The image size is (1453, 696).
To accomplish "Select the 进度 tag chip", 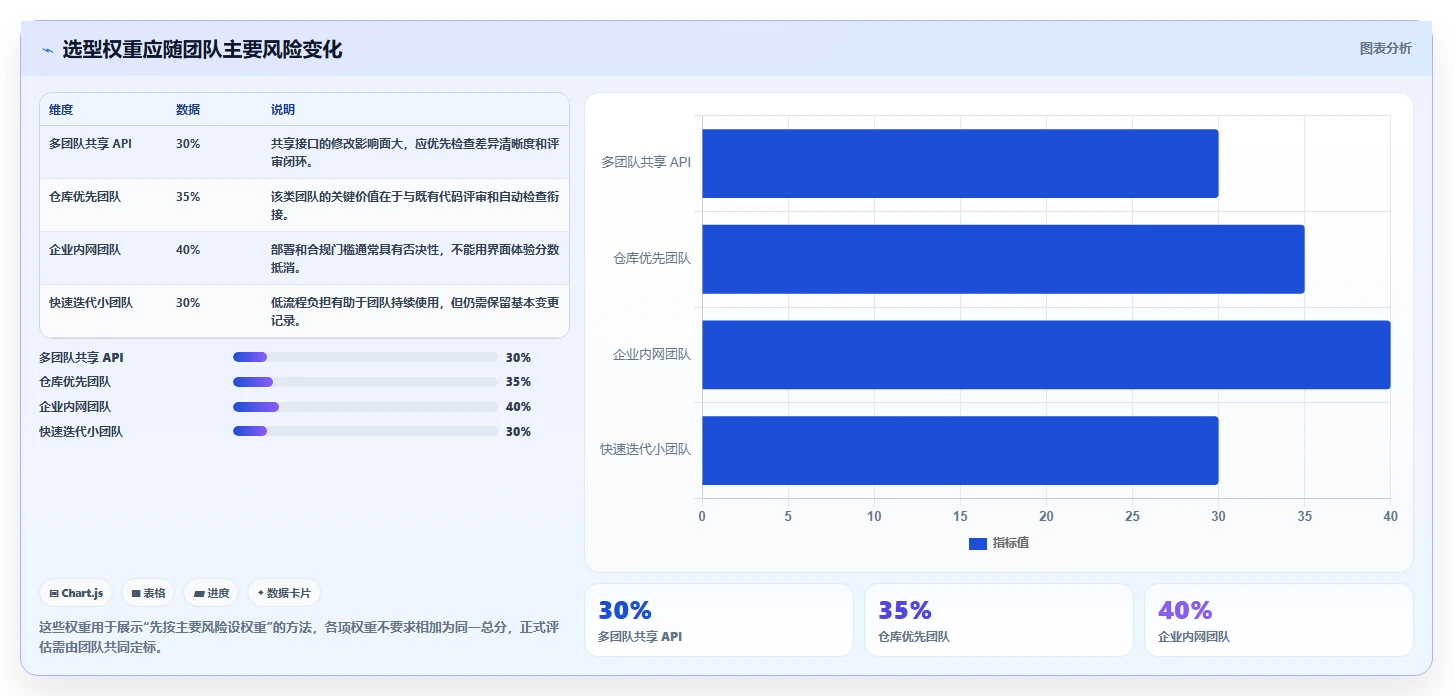I will [211, 593].
